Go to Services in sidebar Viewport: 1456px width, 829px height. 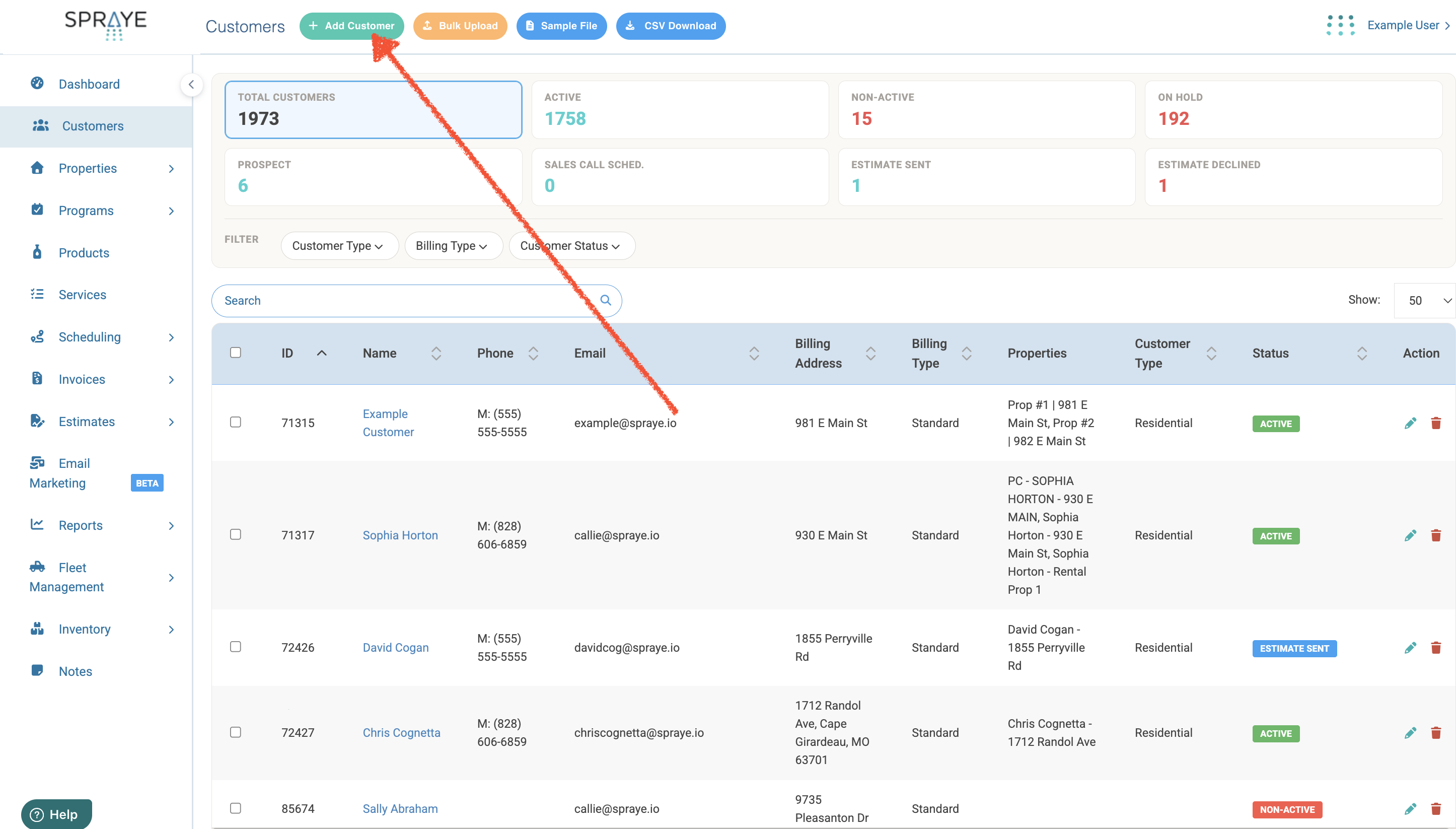[82, 294]
